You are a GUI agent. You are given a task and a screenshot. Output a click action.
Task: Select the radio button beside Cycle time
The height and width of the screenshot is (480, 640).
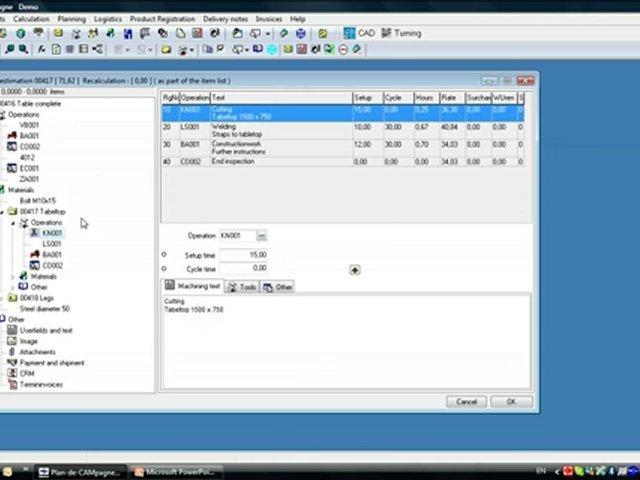(164, 269)
